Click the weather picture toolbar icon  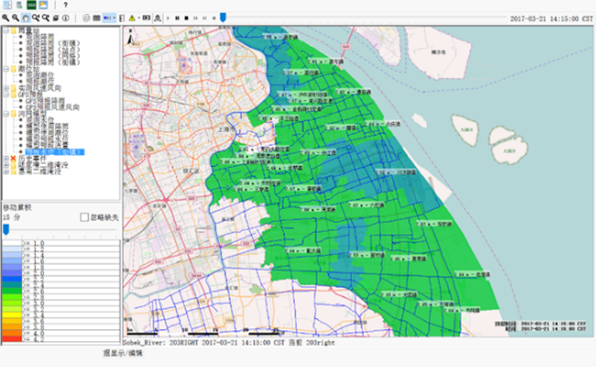(43, 5)
